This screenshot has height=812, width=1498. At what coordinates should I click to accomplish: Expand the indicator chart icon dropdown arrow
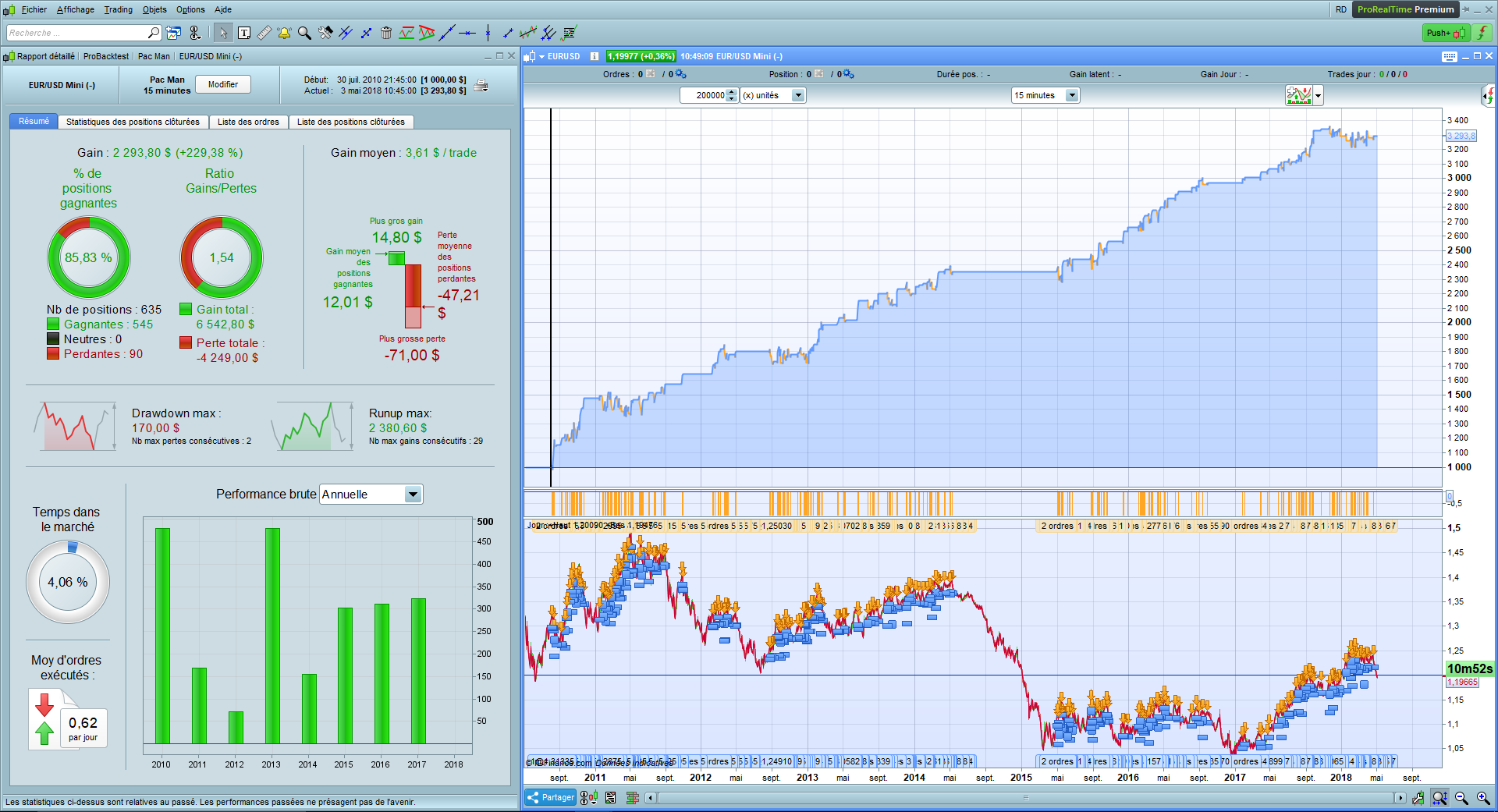tap(1319, 96)
